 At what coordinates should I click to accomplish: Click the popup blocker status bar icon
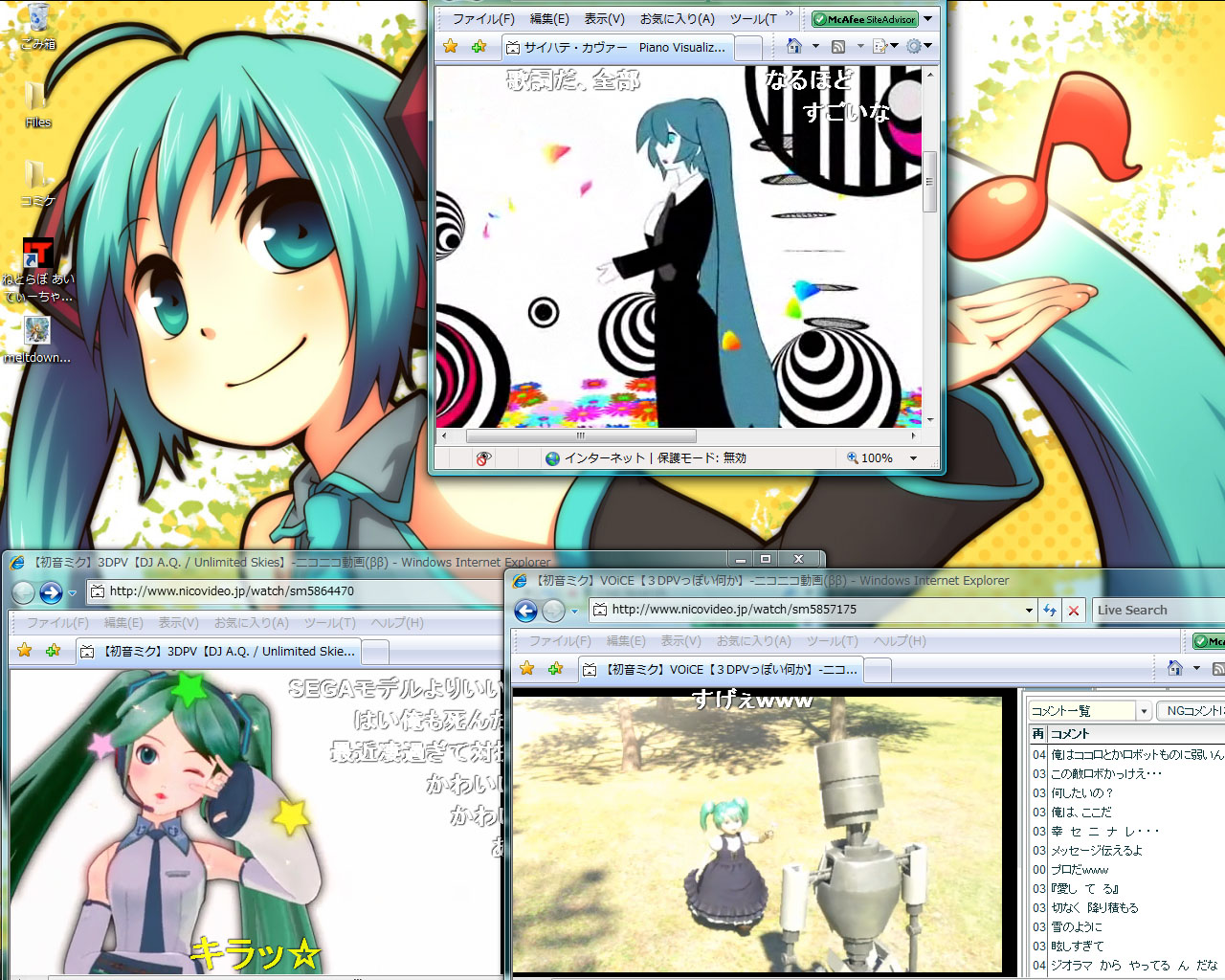[x=483, y=458]
